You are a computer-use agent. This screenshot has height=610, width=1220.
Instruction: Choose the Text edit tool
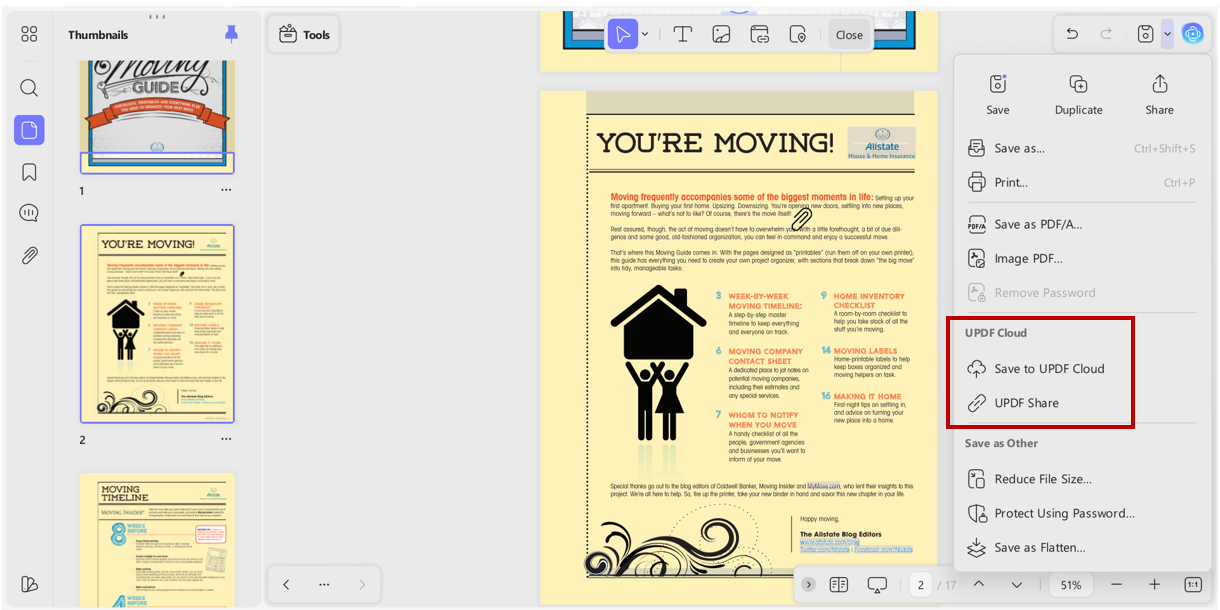[683, 34]
